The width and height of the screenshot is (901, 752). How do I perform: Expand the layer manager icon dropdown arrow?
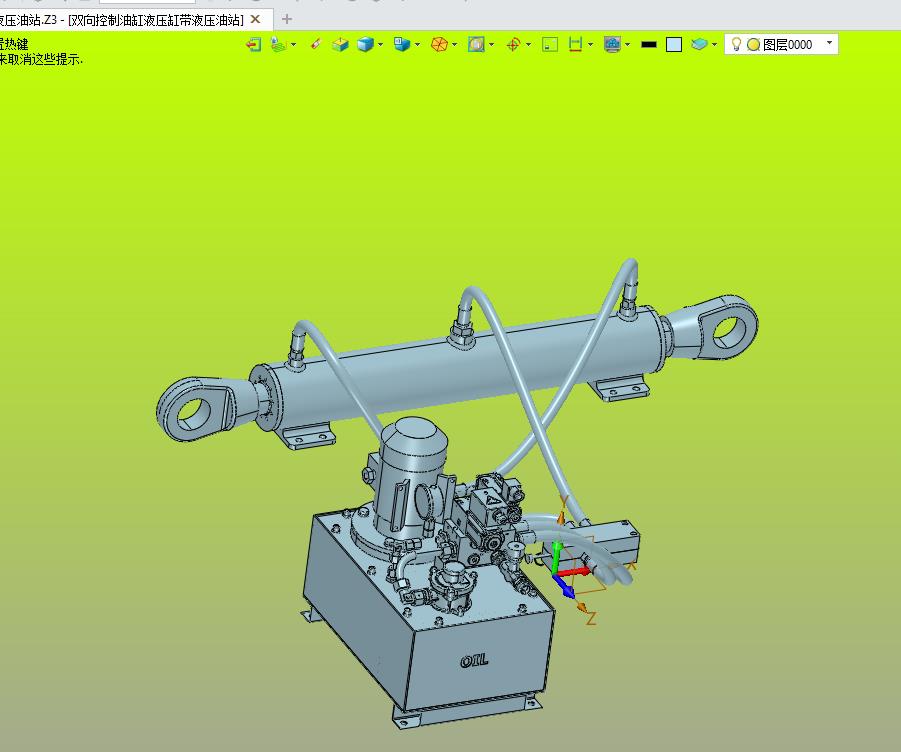tap(294, 44)
